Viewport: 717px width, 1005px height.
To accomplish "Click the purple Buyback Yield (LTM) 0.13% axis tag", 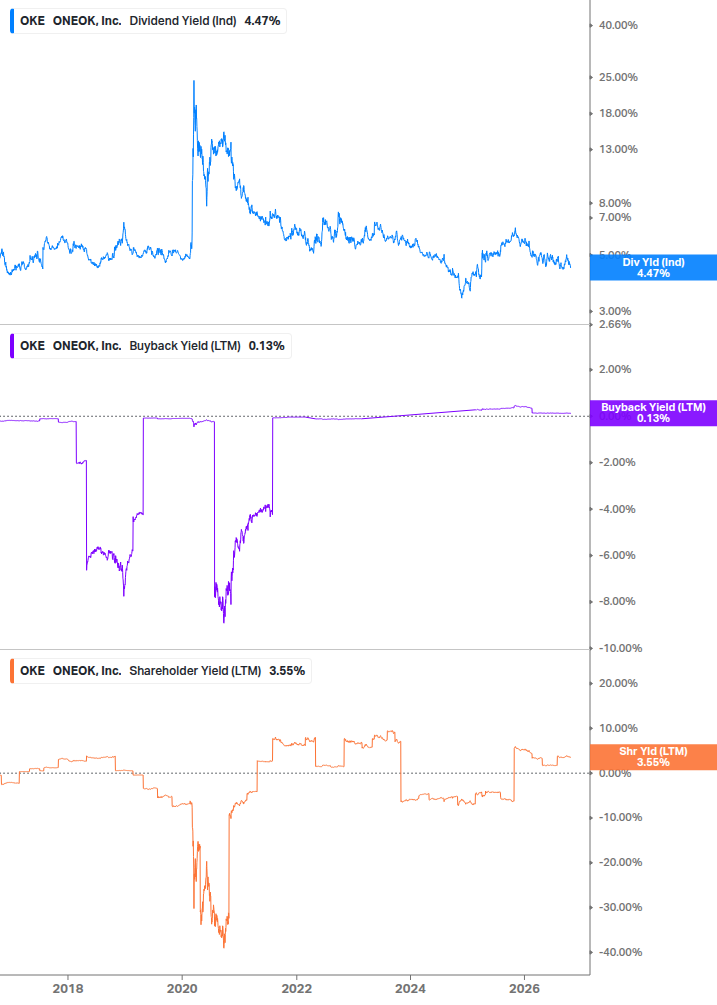I will coord(653,413).
